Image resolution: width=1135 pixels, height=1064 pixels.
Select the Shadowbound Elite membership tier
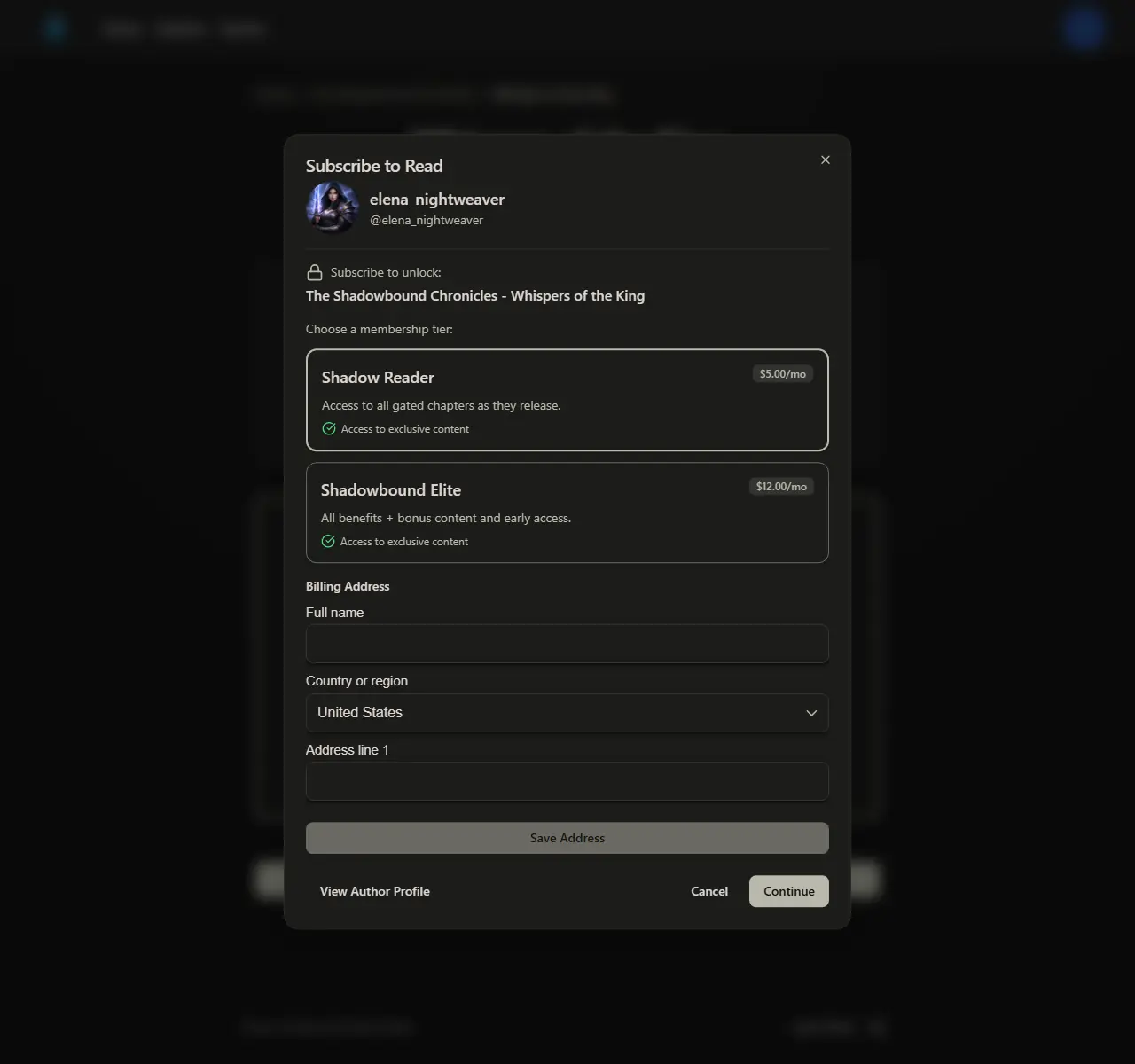coord(567,512)
